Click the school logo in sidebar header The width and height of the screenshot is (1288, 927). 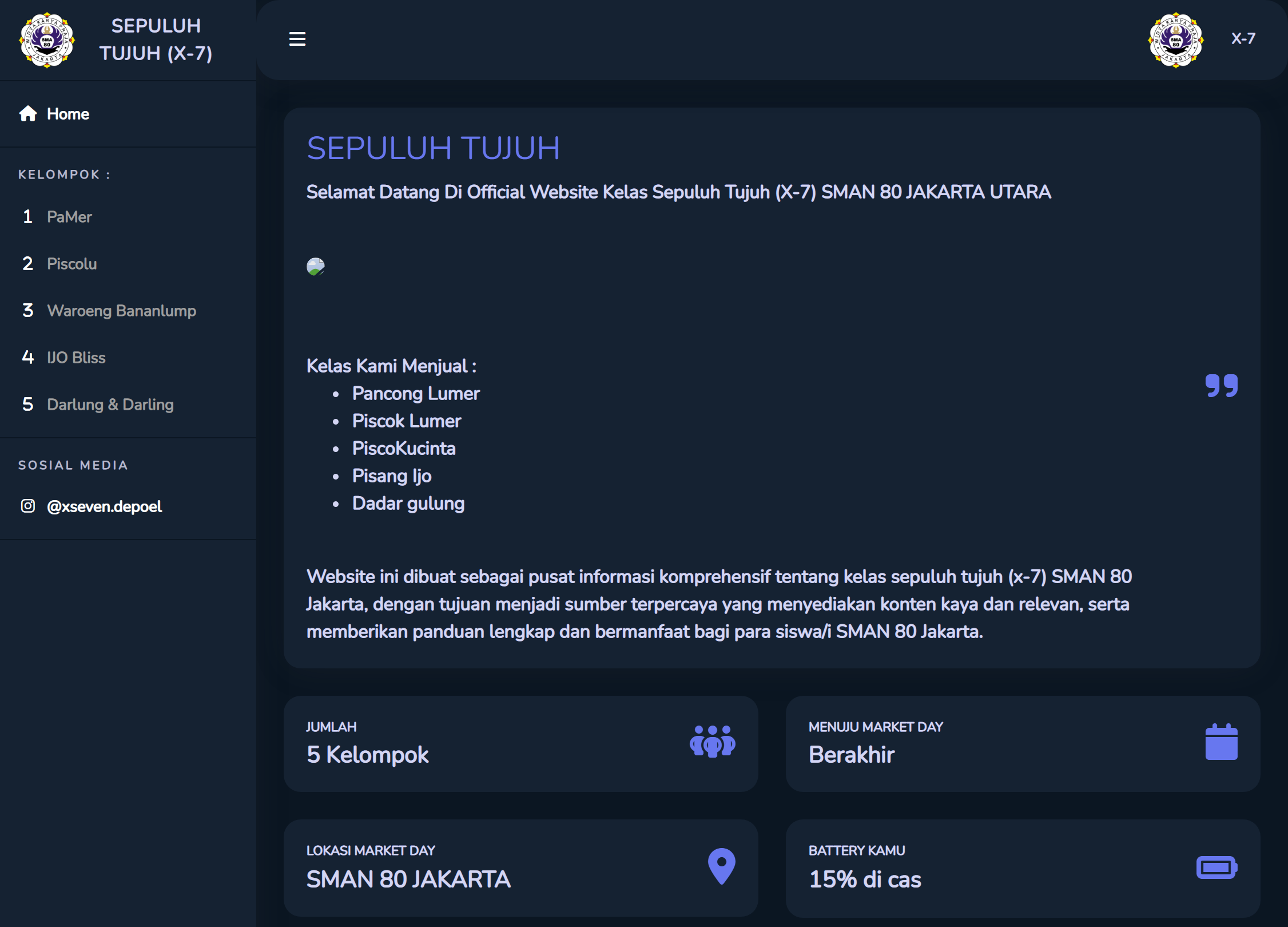[x=47, y=40]
